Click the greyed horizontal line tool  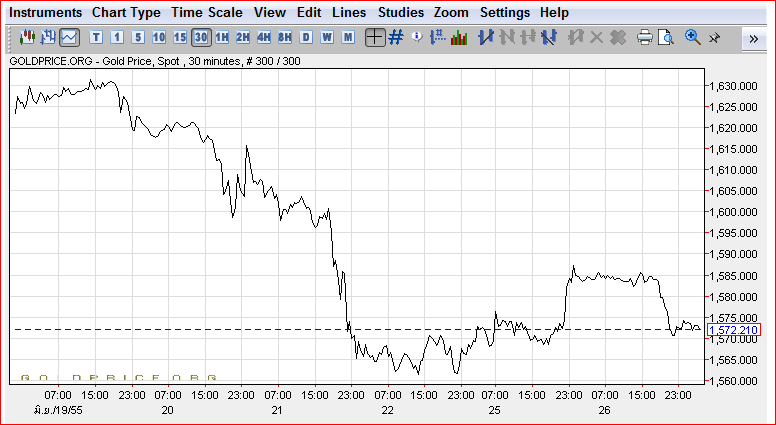(x=528, y=37)
